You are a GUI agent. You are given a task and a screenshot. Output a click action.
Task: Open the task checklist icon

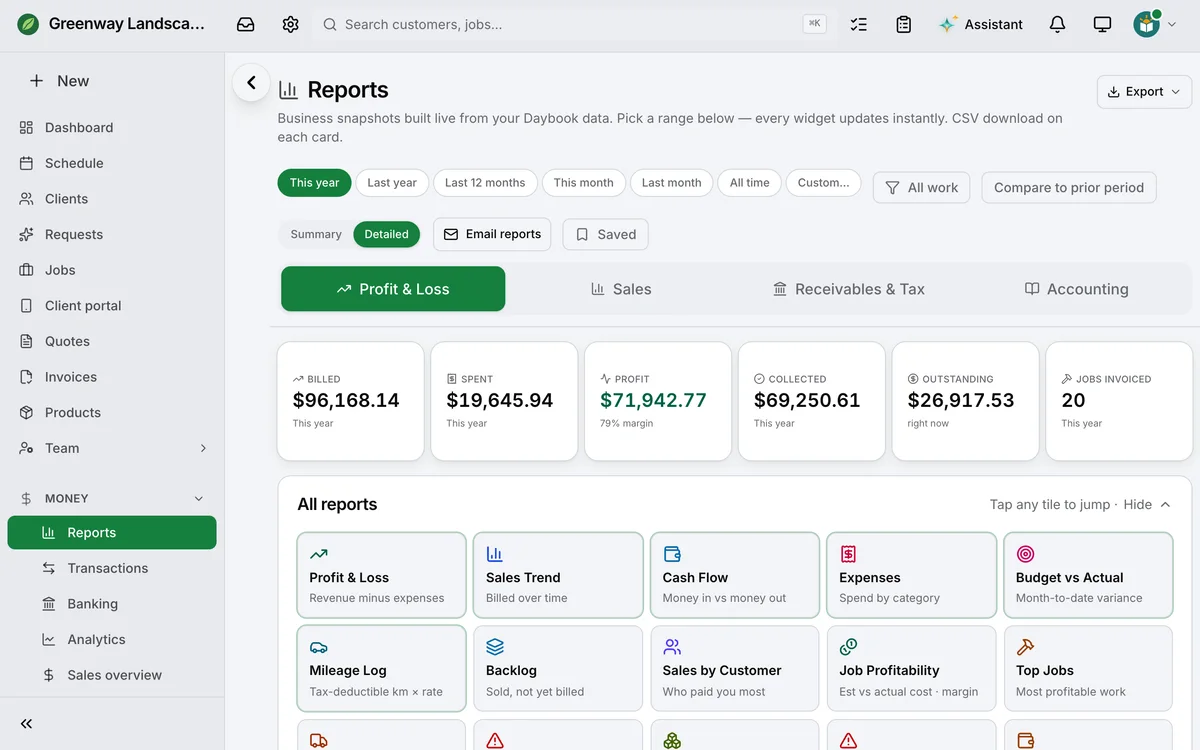pos(859,24)
